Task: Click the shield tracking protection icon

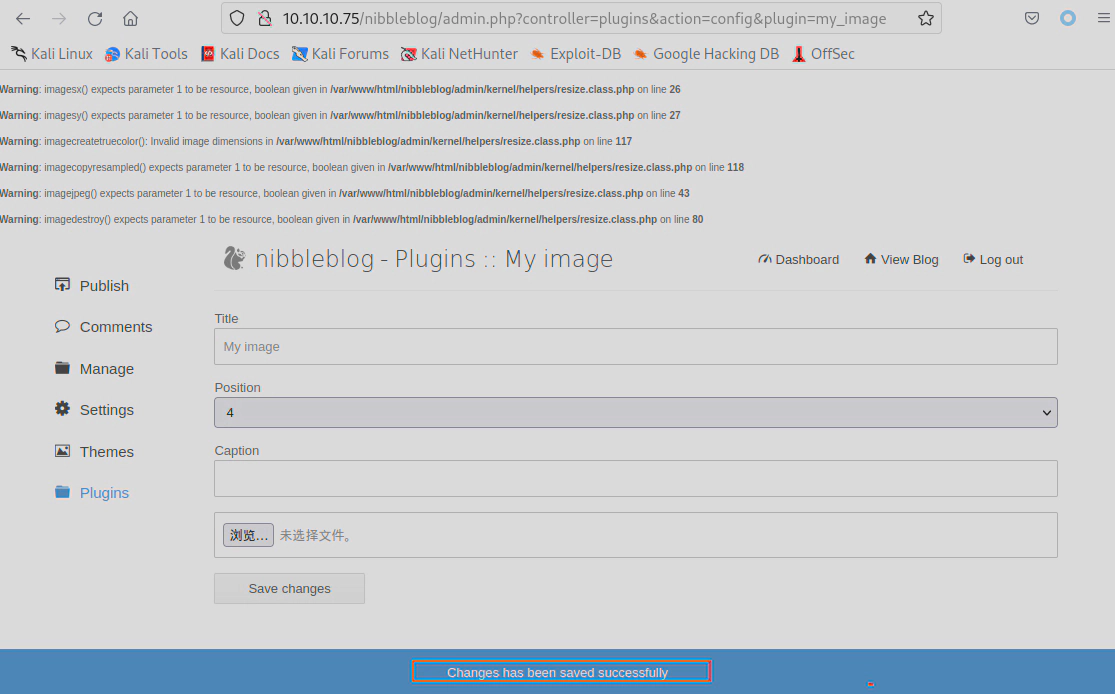Action: click(237, 18)
